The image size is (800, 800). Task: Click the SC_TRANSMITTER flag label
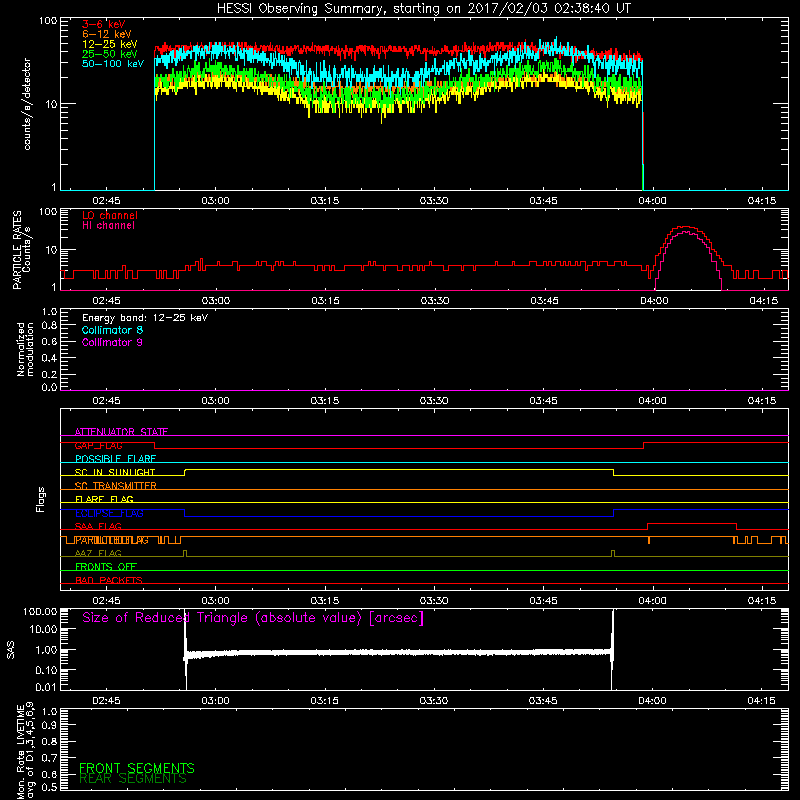coord(116,485)
